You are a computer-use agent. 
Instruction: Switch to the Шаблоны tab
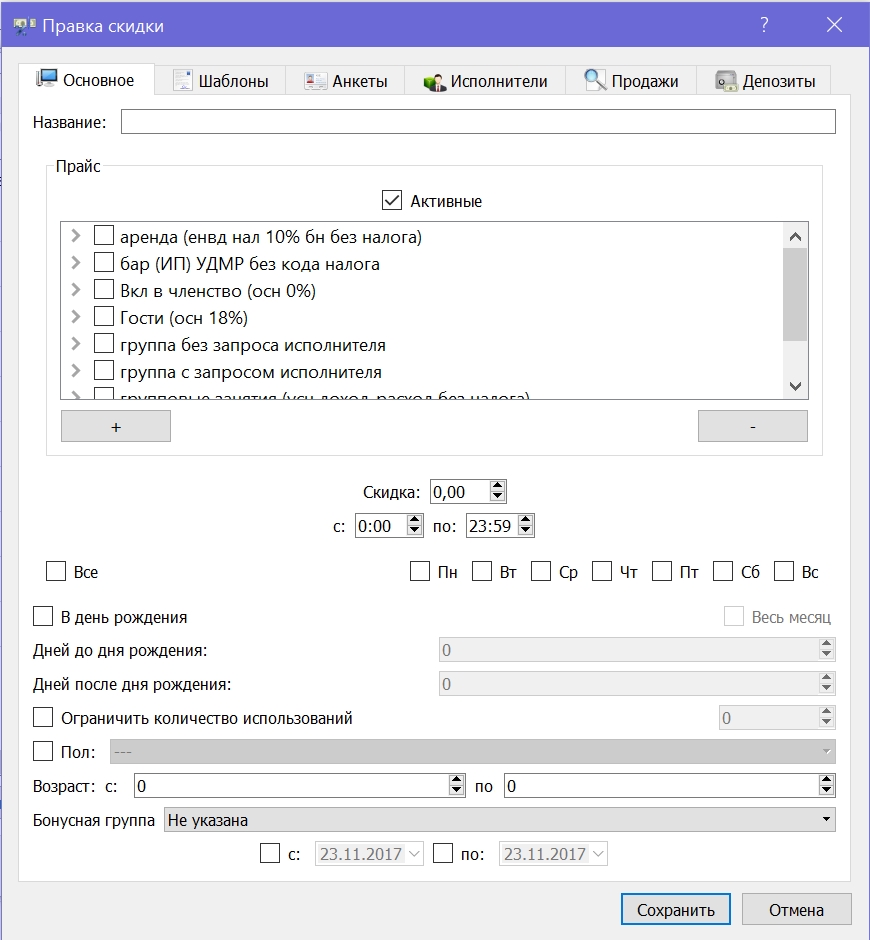pyautogui.click(x=220, y=80)
